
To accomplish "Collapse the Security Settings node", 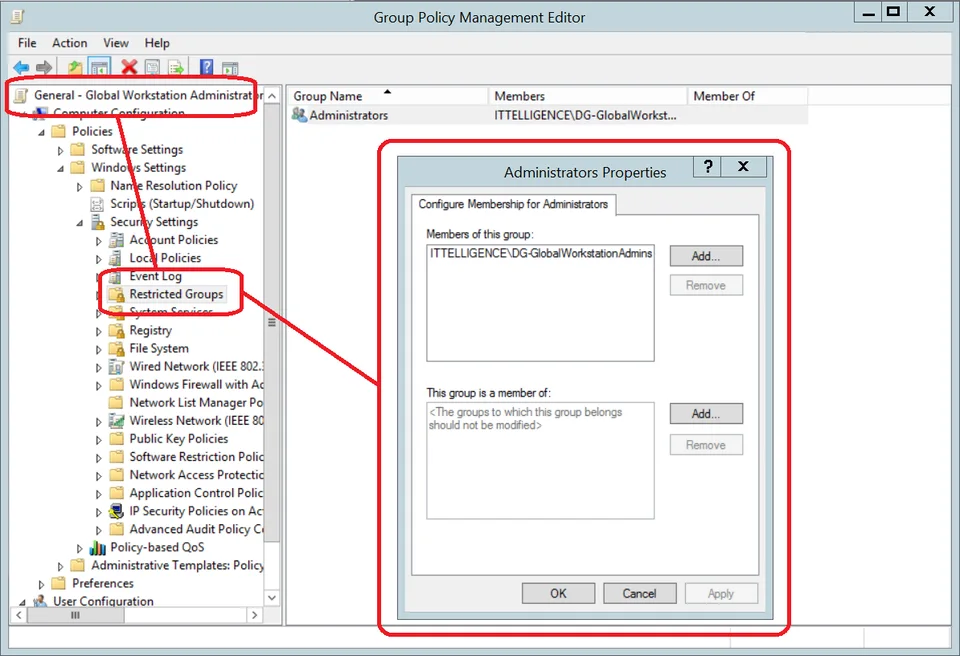I will pyautogui.click(x=80, y=223).
